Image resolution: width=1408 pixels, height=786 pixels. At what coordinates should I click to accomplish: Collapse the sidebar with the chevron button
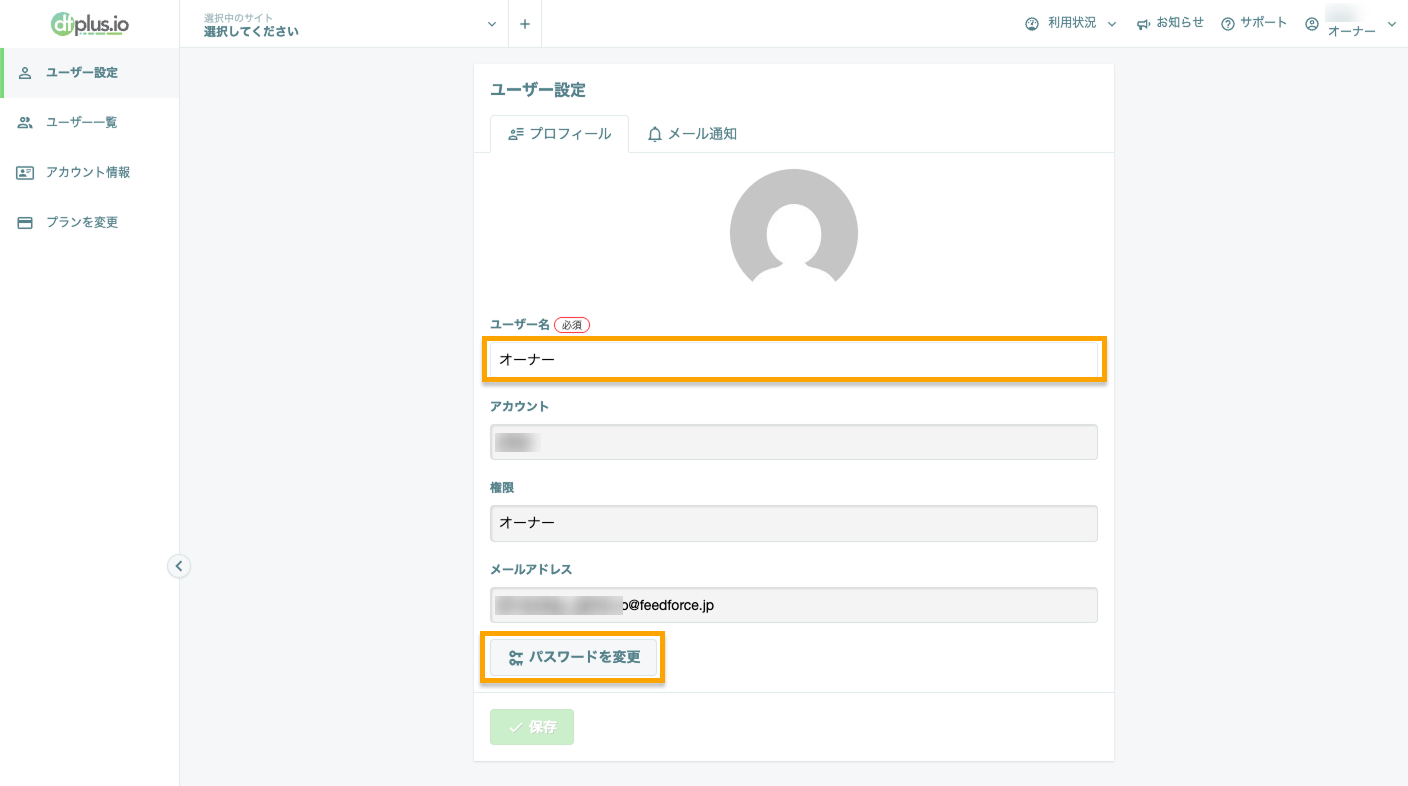tap(178, 566)
